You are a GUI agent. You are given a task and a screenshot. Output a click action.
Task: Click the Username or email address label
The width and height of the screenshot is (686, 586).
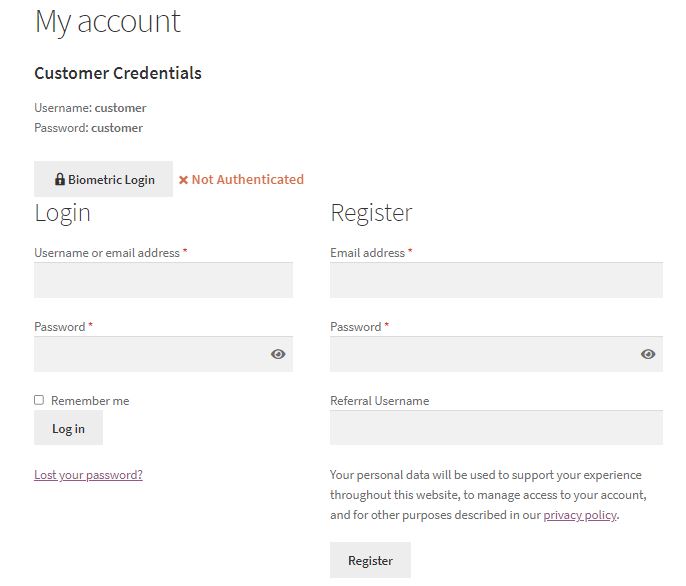pyautogui.click(x=107, y=253)
